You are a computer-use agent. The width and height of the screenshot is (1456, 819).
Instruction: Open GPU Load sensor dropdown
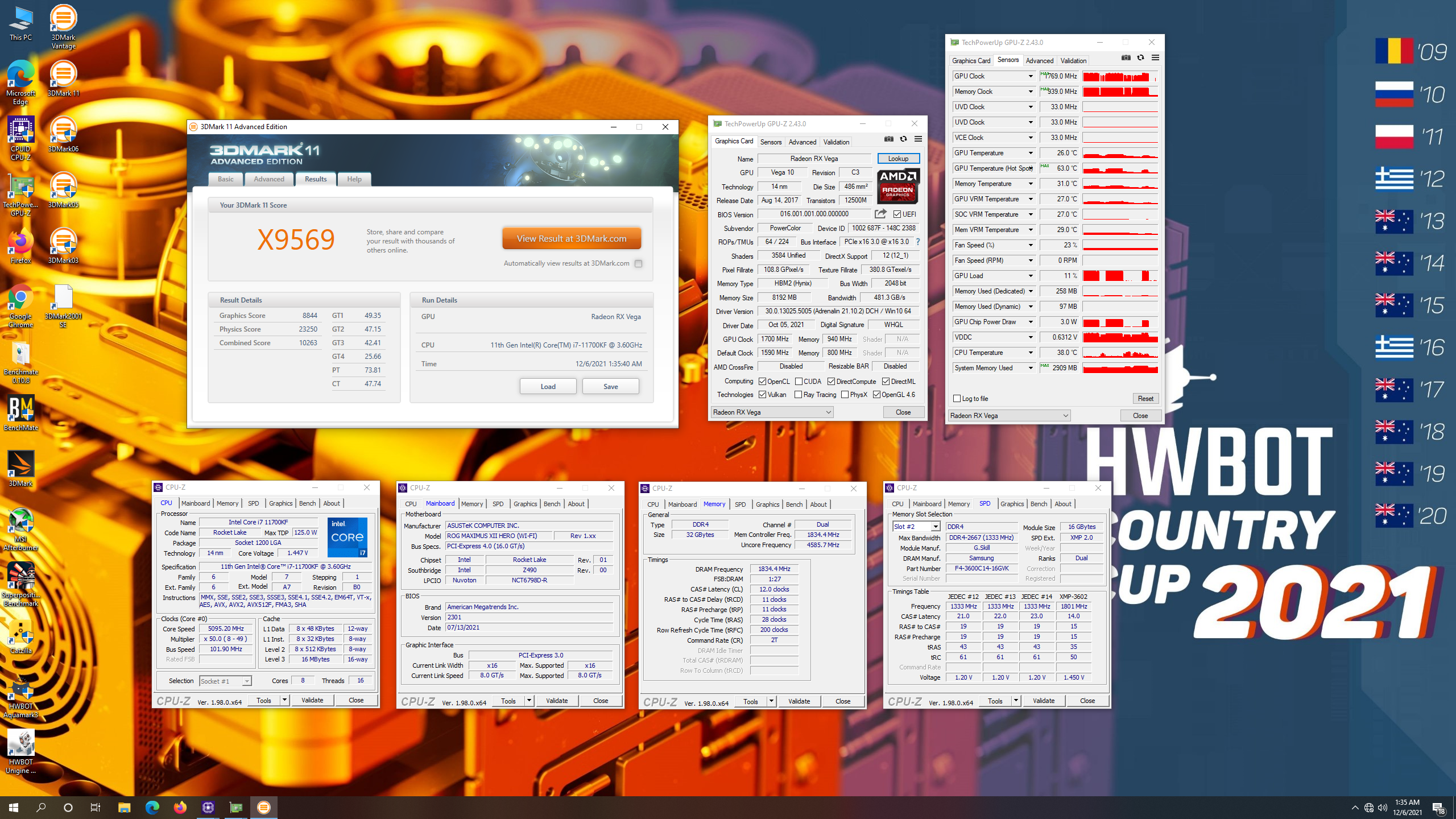(x=1030, y=276)
